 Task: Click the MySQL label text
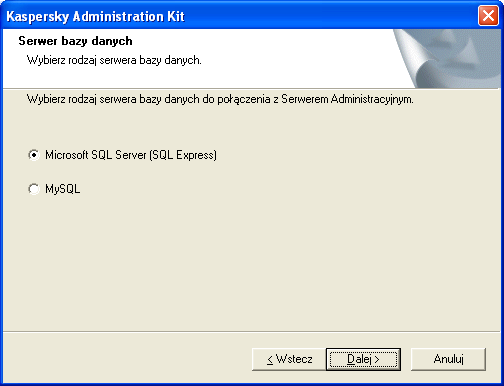click(x=63, y=189)
